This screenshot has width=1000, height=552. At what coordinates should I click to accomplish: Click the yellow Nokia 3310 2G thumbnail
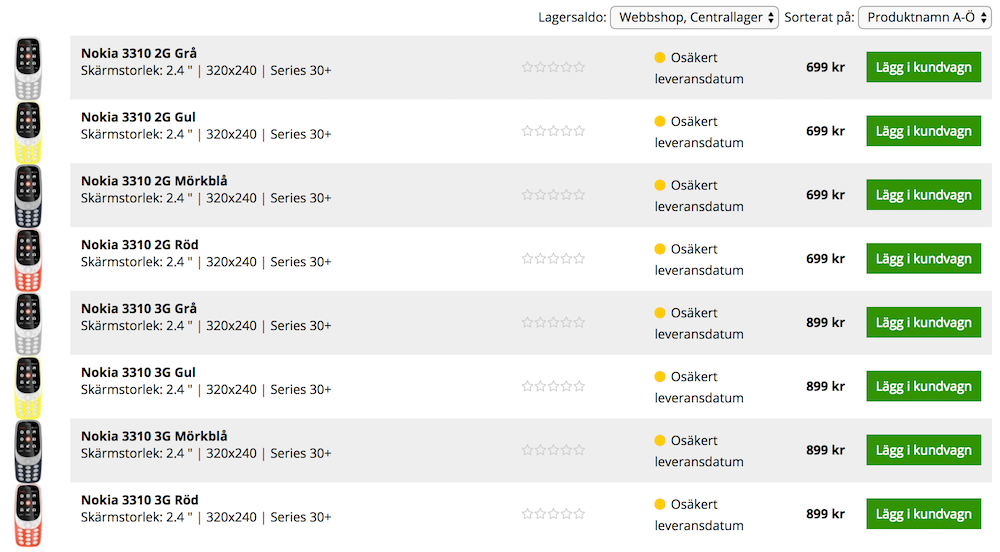(x=28, y=131)
